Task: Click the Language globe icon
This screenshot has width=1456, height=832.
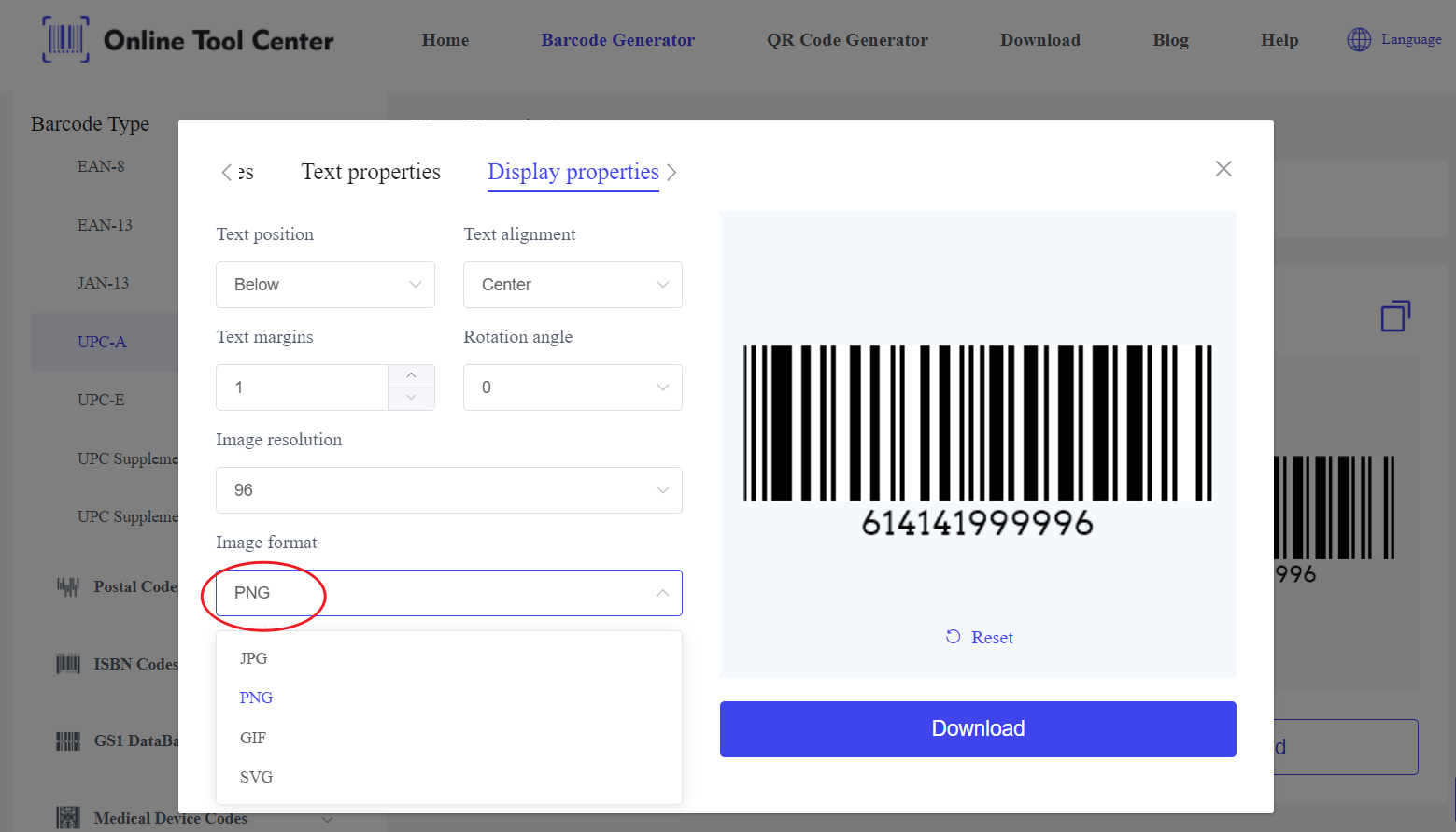Action: (x=1359, y=39)
